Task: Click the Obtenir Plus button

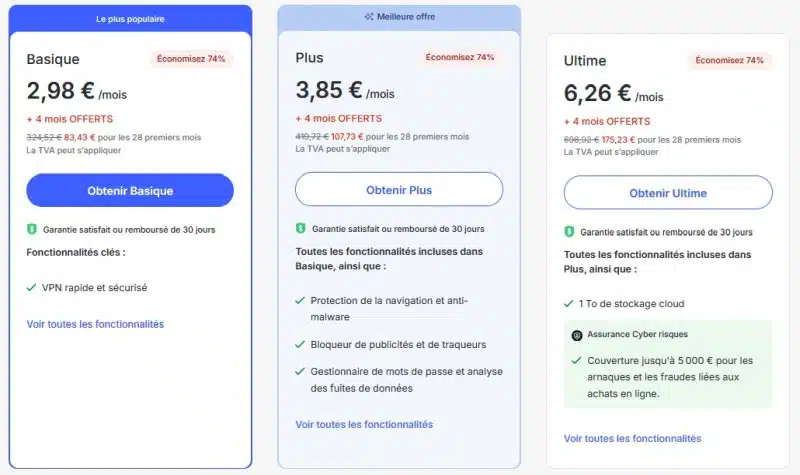Action: click(399, 189)
